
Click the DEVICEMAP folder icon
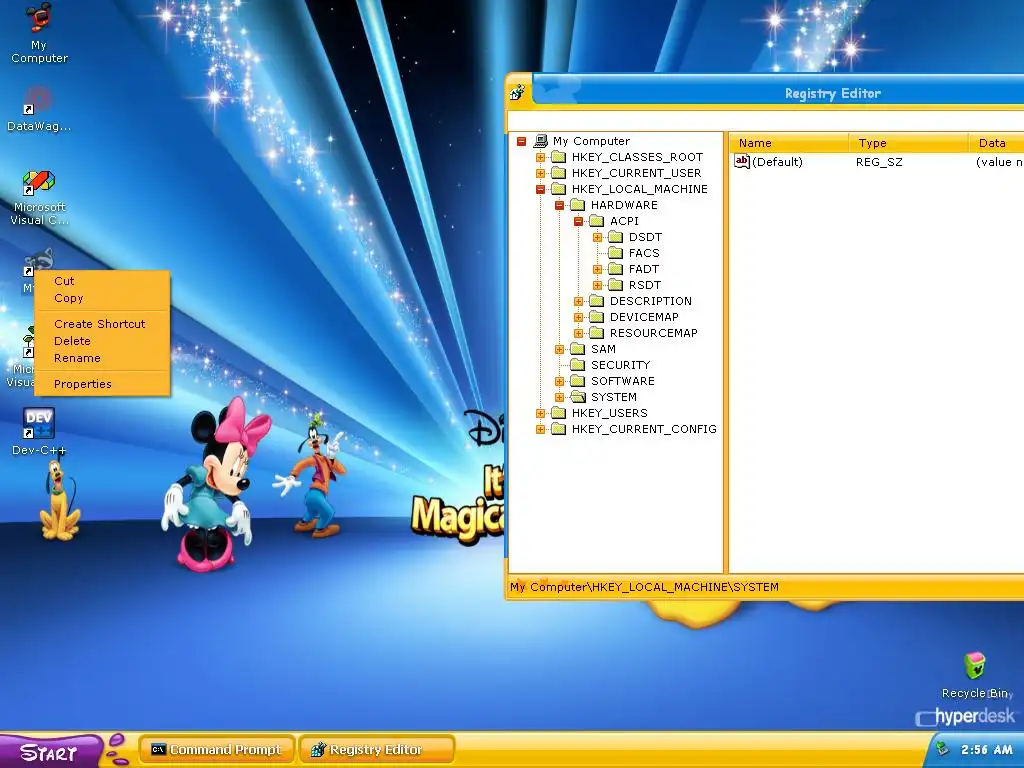[x=596, y=317]
